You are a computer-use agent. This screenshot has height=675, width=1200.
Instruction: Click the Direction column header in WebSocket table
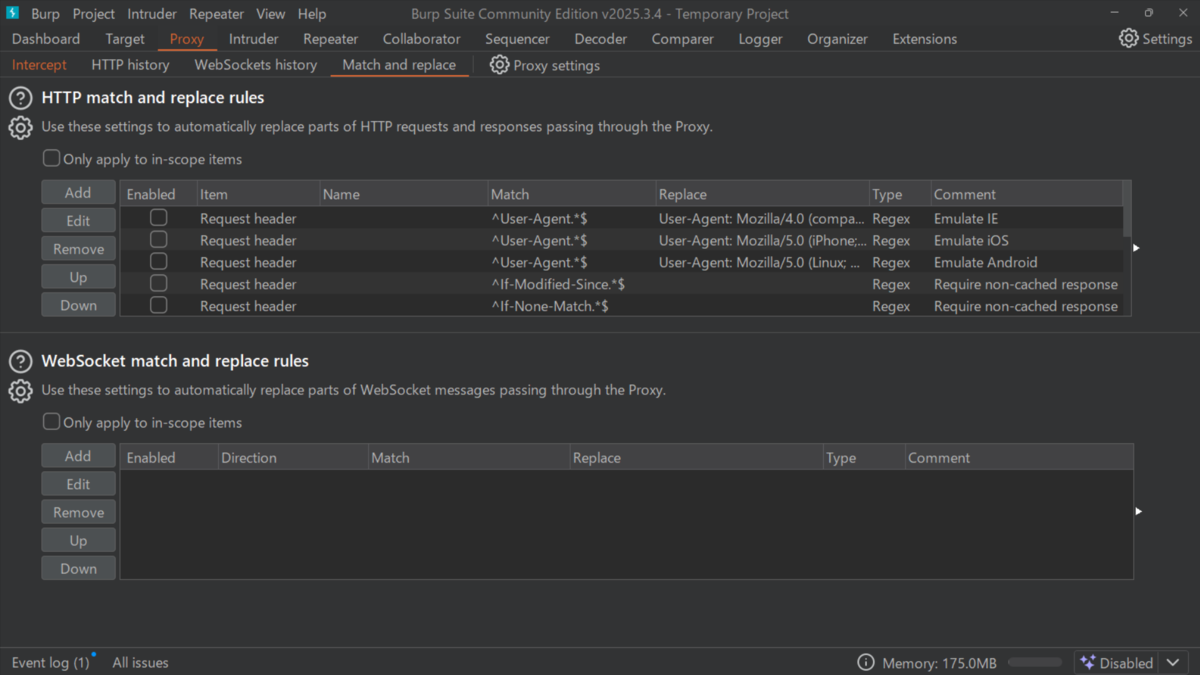pyautogui.click(x=293, y=458)
